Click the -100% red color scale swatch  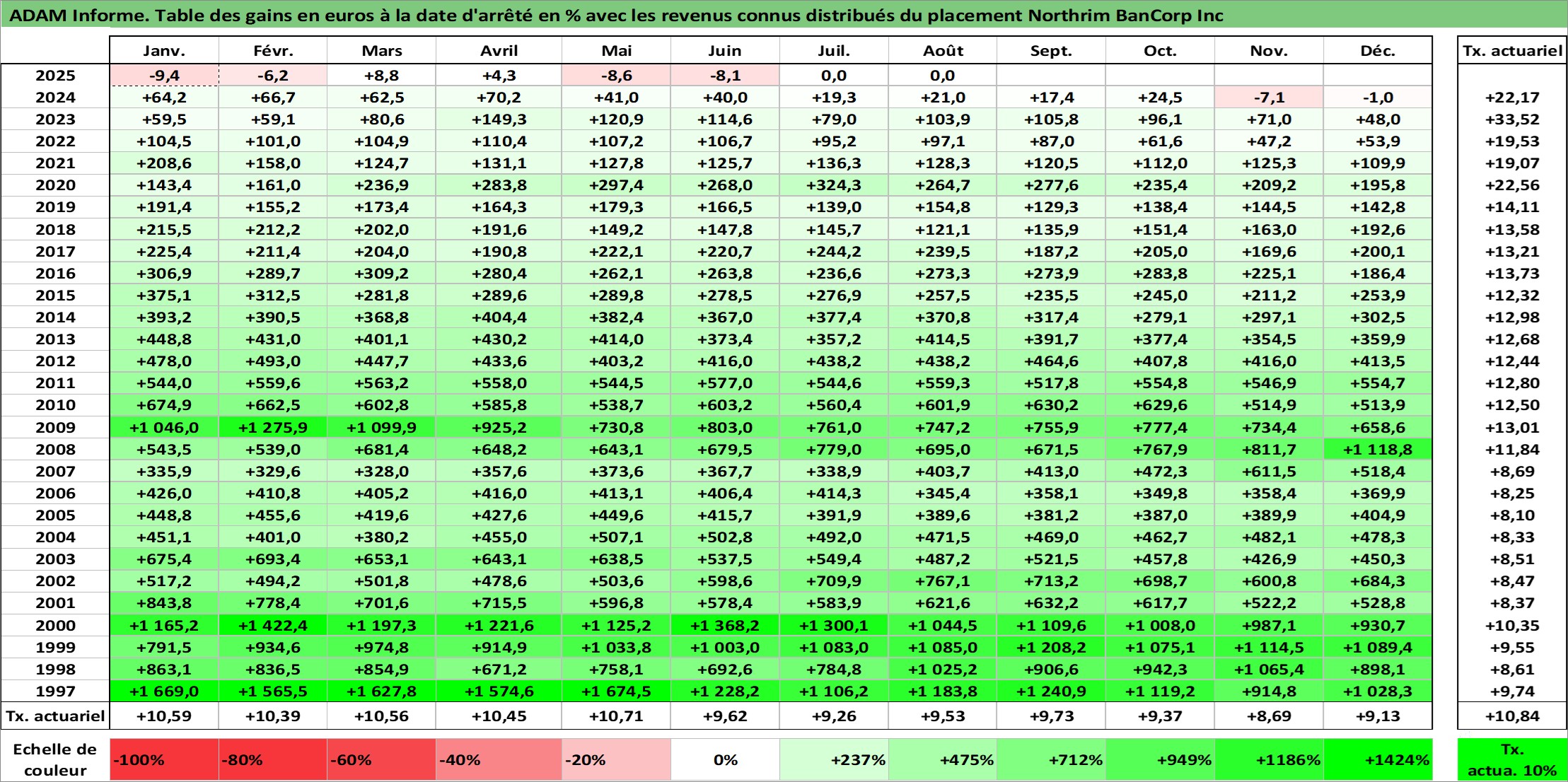tap(164, 759)
